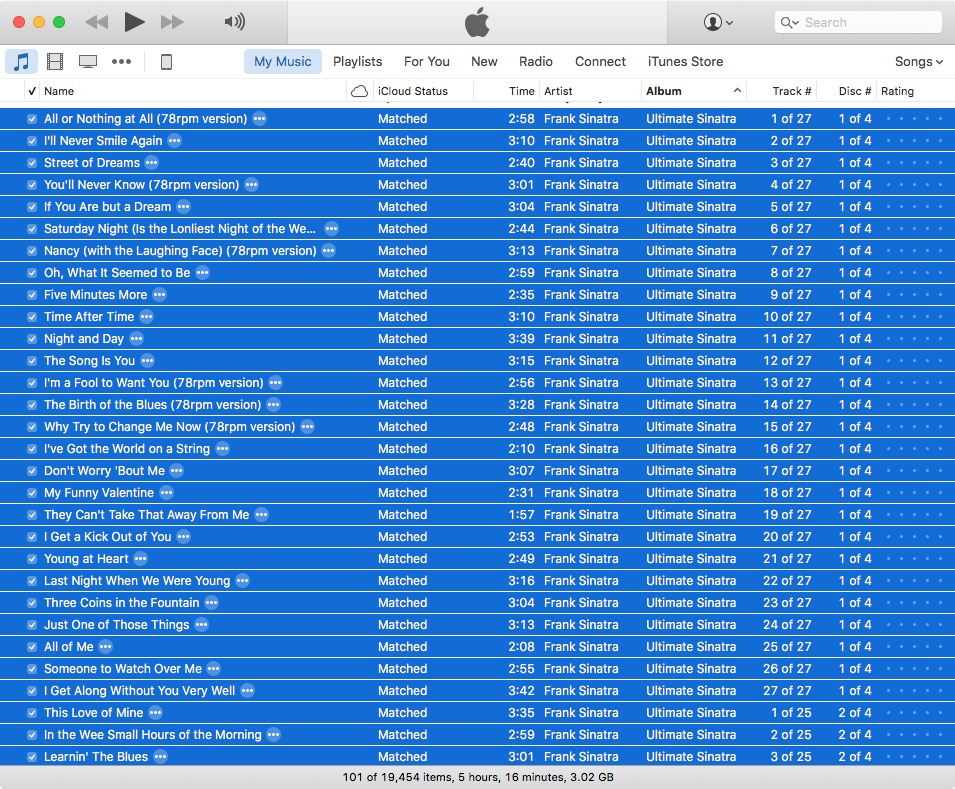Open the ellipsis menu for Time After Time
Image resolution: width=955 pixels, height=789 pixels.
click(x=146, y=317)
